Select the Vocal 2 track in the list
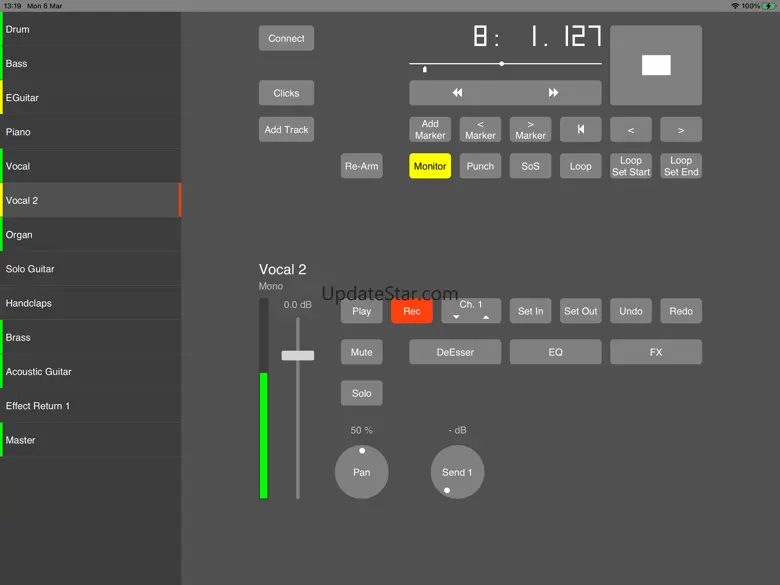Screen dimensions: 780x585 click(x=91, y=200)
